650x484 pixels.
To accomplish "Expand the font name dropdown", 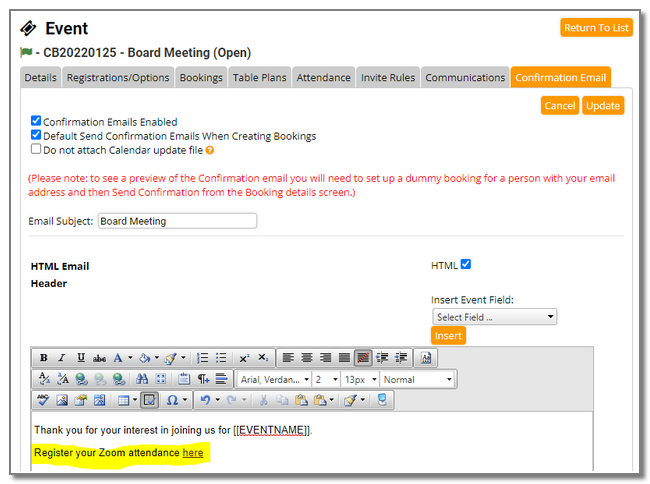I will coord(273,379).
